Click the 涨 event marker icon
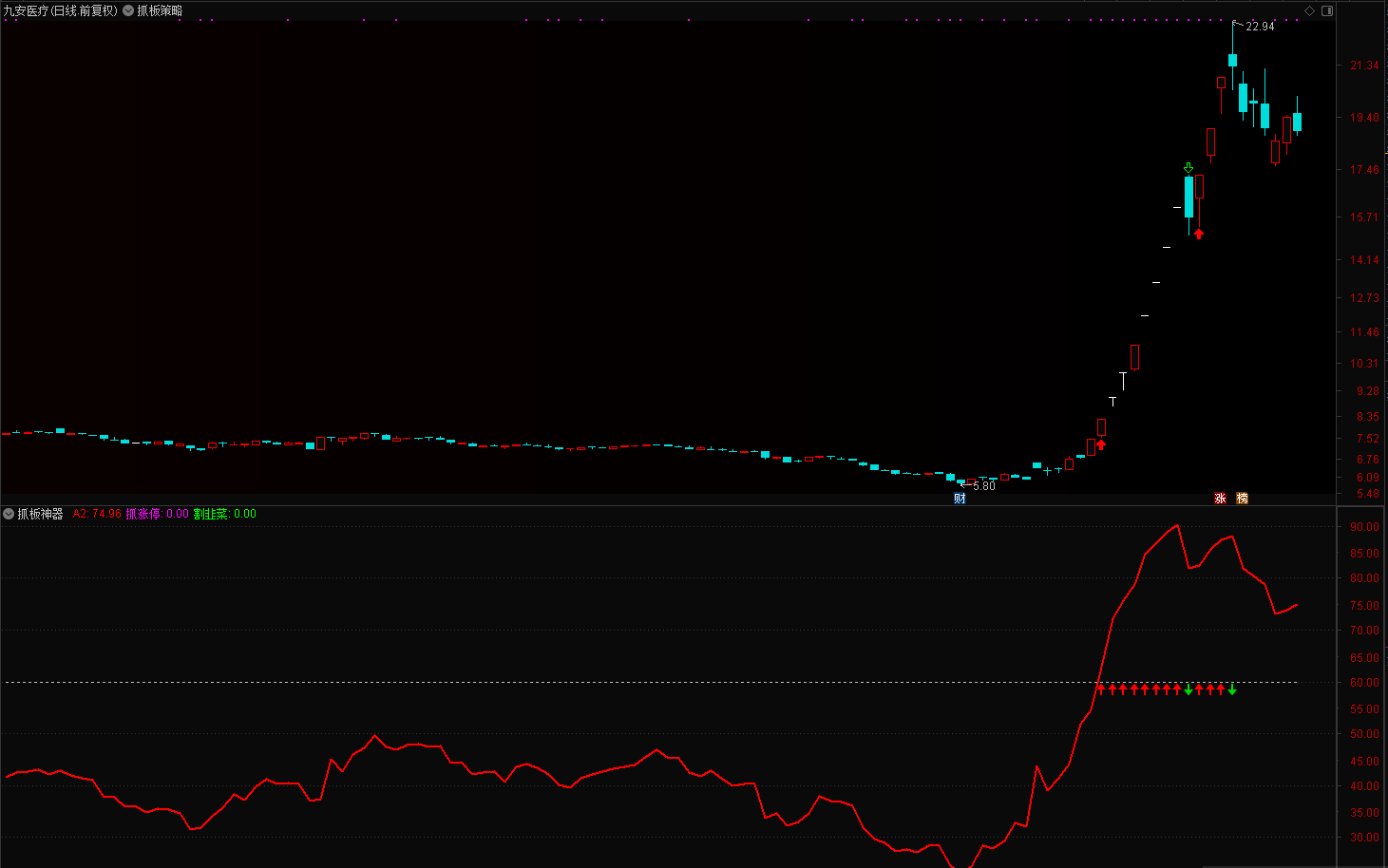This screenshot has width=1388, height=868. click(1221, 499)
